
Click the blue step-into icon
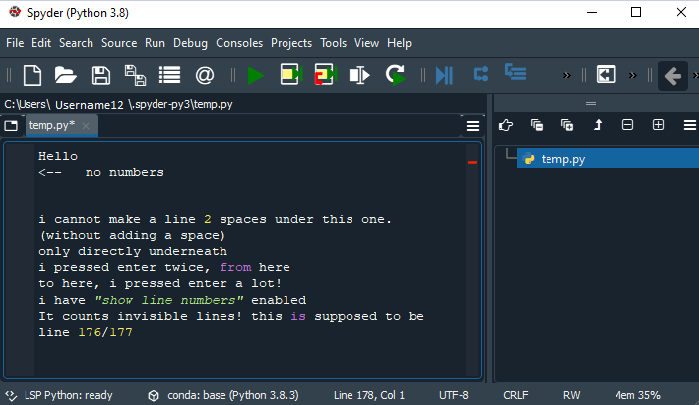tap(515, 72)
